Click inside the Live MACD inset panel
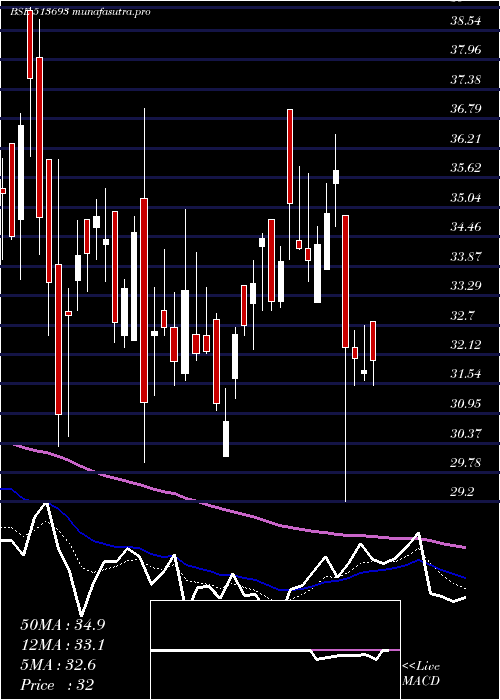 [275, 650]
